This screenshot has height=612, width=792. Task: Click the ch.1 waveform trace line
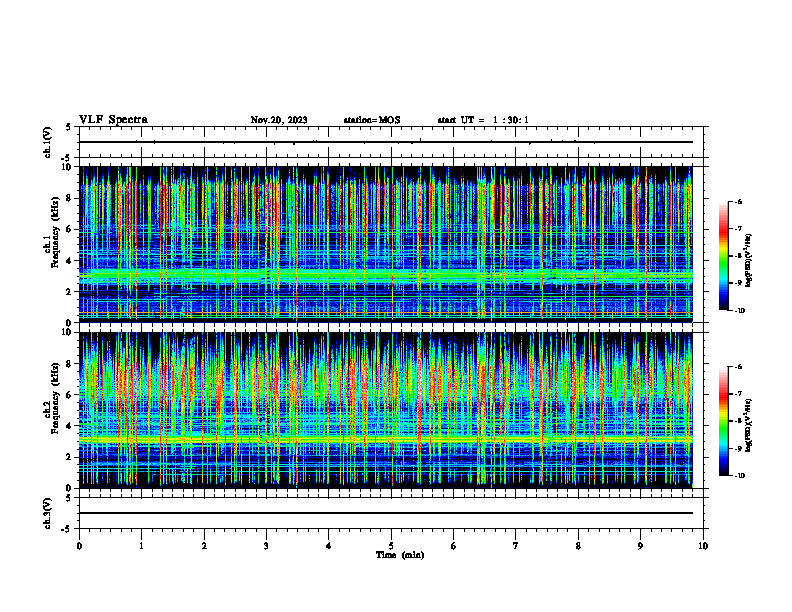tap(386, 142)
